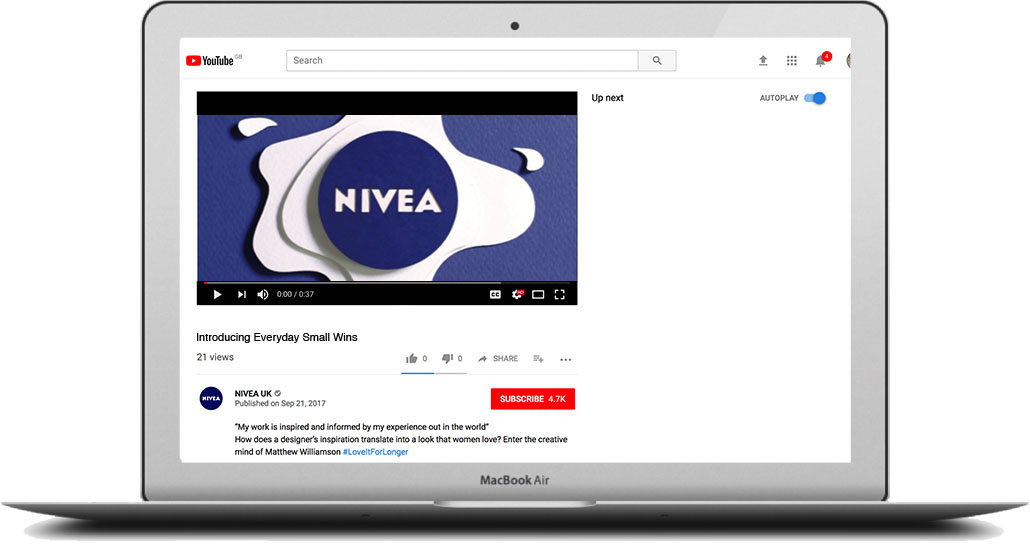1030x545 pixels.
Task: Click the SHARE button
Action: (x=498, y=359)
